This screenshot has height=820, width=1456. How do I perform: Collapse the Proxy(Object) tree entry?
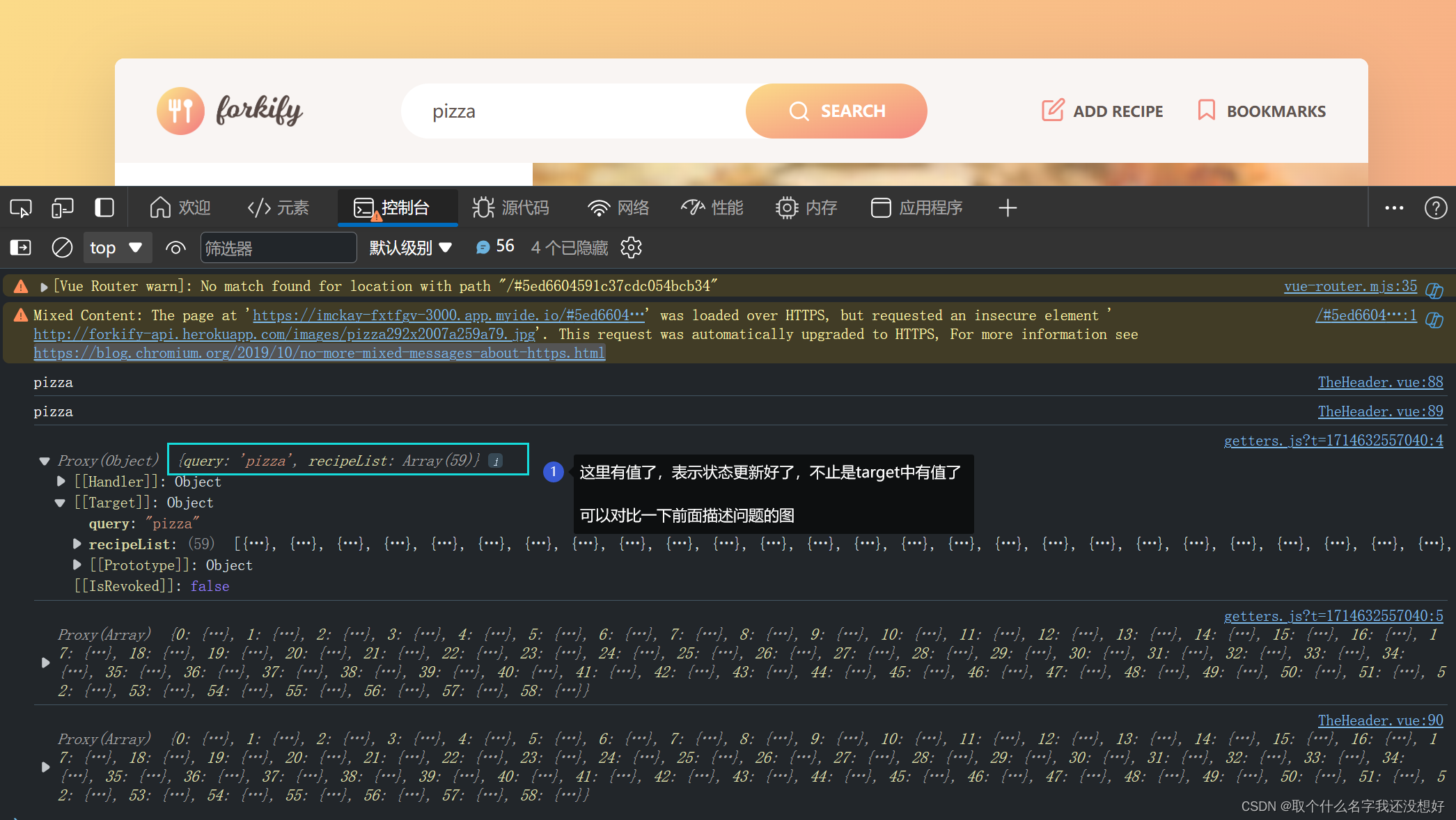45,461
